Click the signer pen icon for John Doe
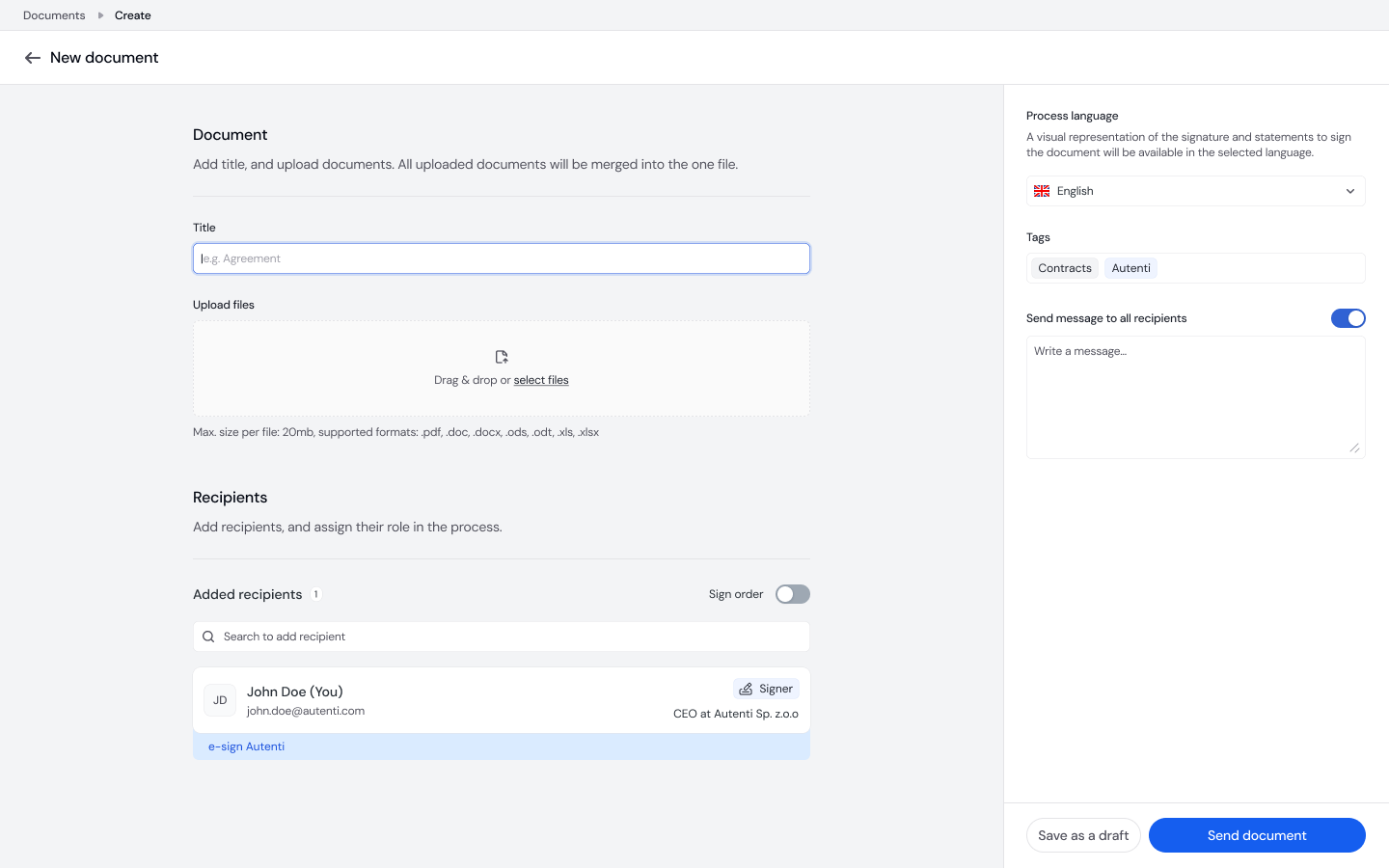The height and width of the screenshot is (868, 1389). click(x=746, y=689)
